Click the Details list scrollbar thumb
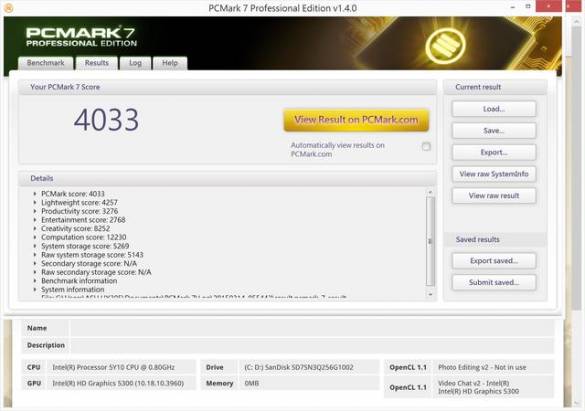 tap(430, 241)
